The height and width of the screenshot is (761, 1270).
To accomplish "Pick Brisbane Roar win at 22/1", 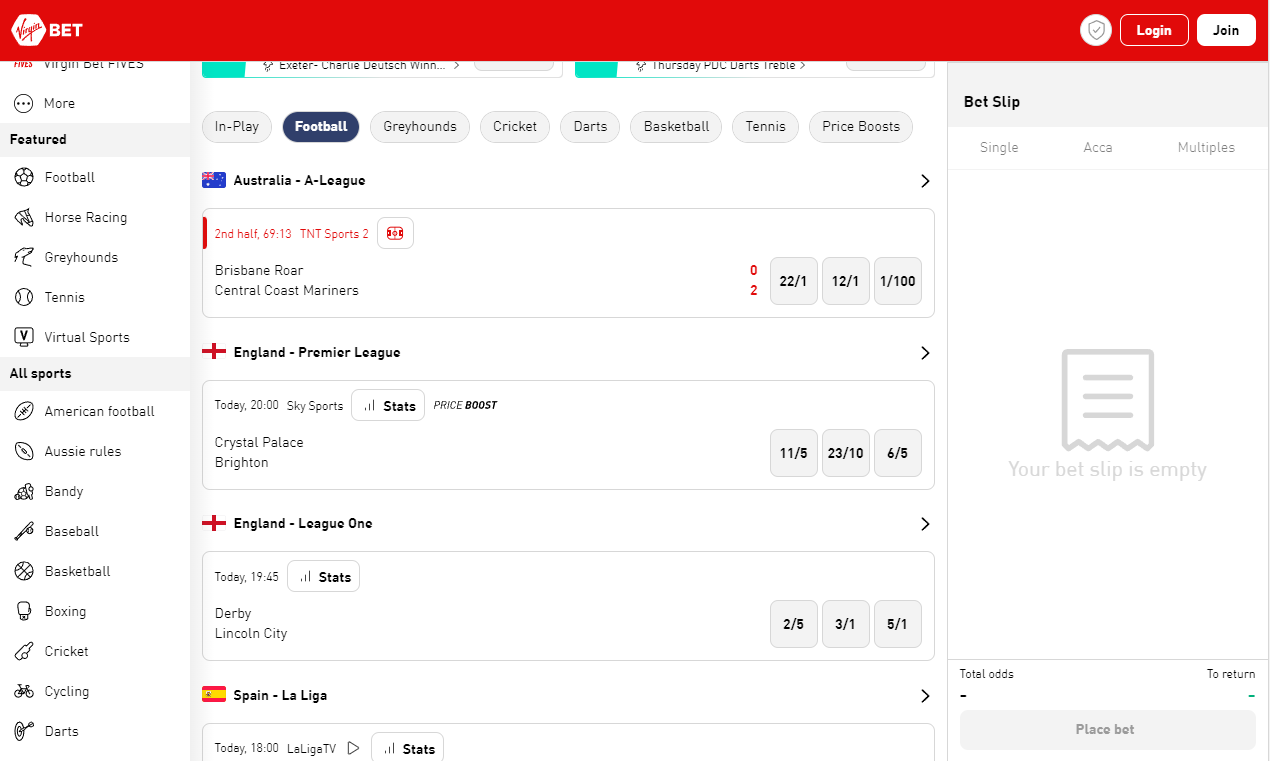I will [794, 281].
